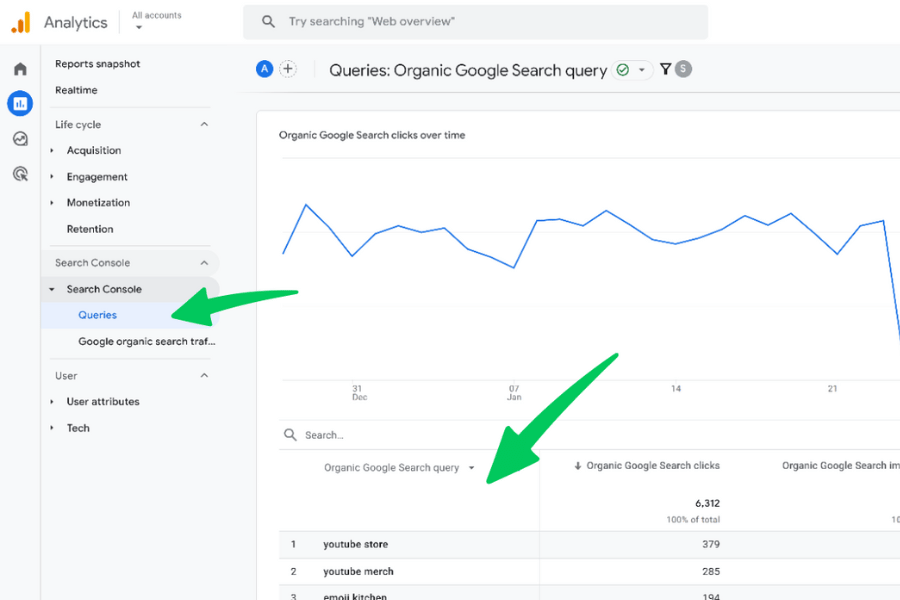900x600 pixels.
Task: Click the 285 clicks value
Action: [711, 571]
